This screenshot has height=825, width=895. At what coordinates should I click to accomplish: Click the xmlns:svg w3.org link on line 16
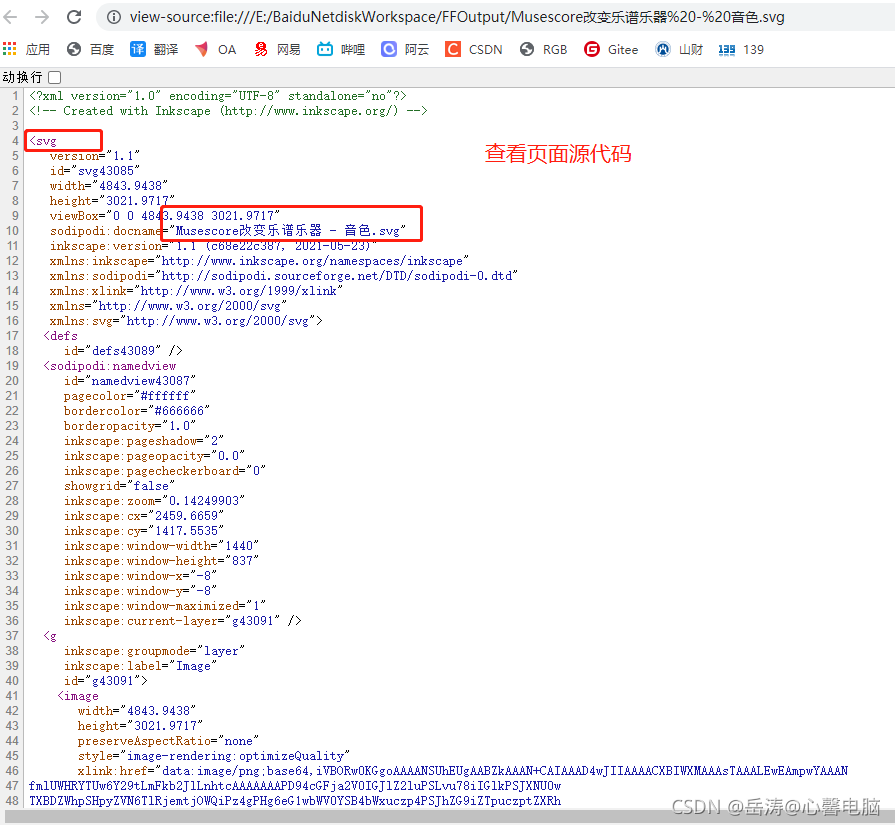[217, 321]
